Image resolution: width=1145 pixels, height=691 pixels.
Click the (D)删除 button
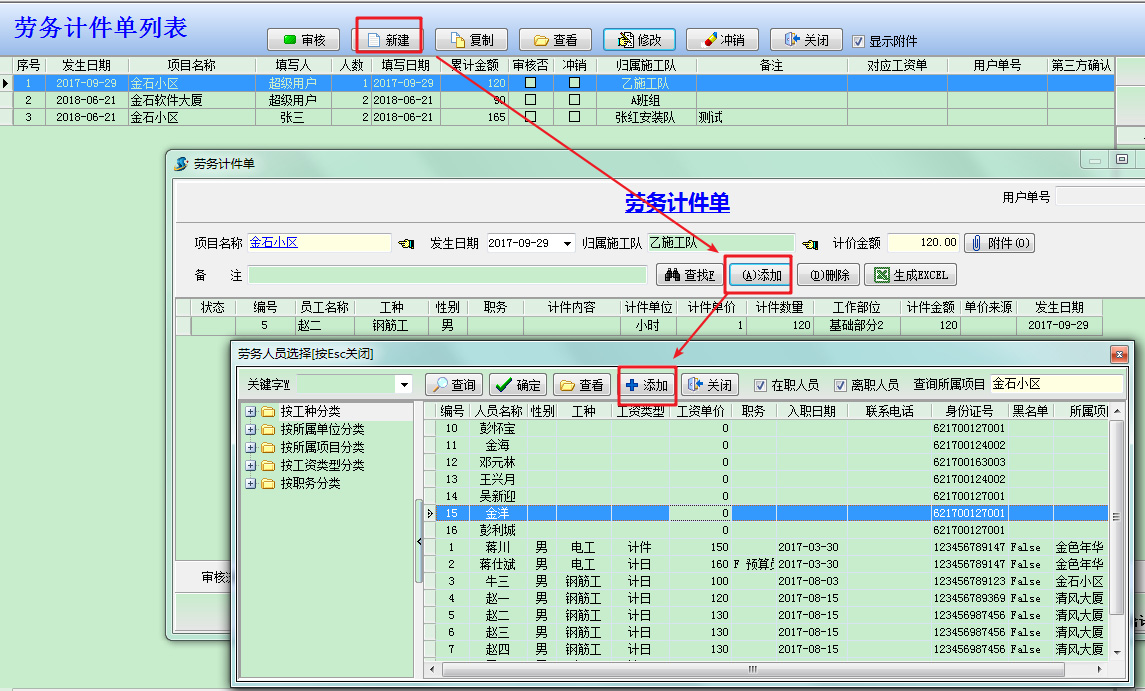click(830, 275)
